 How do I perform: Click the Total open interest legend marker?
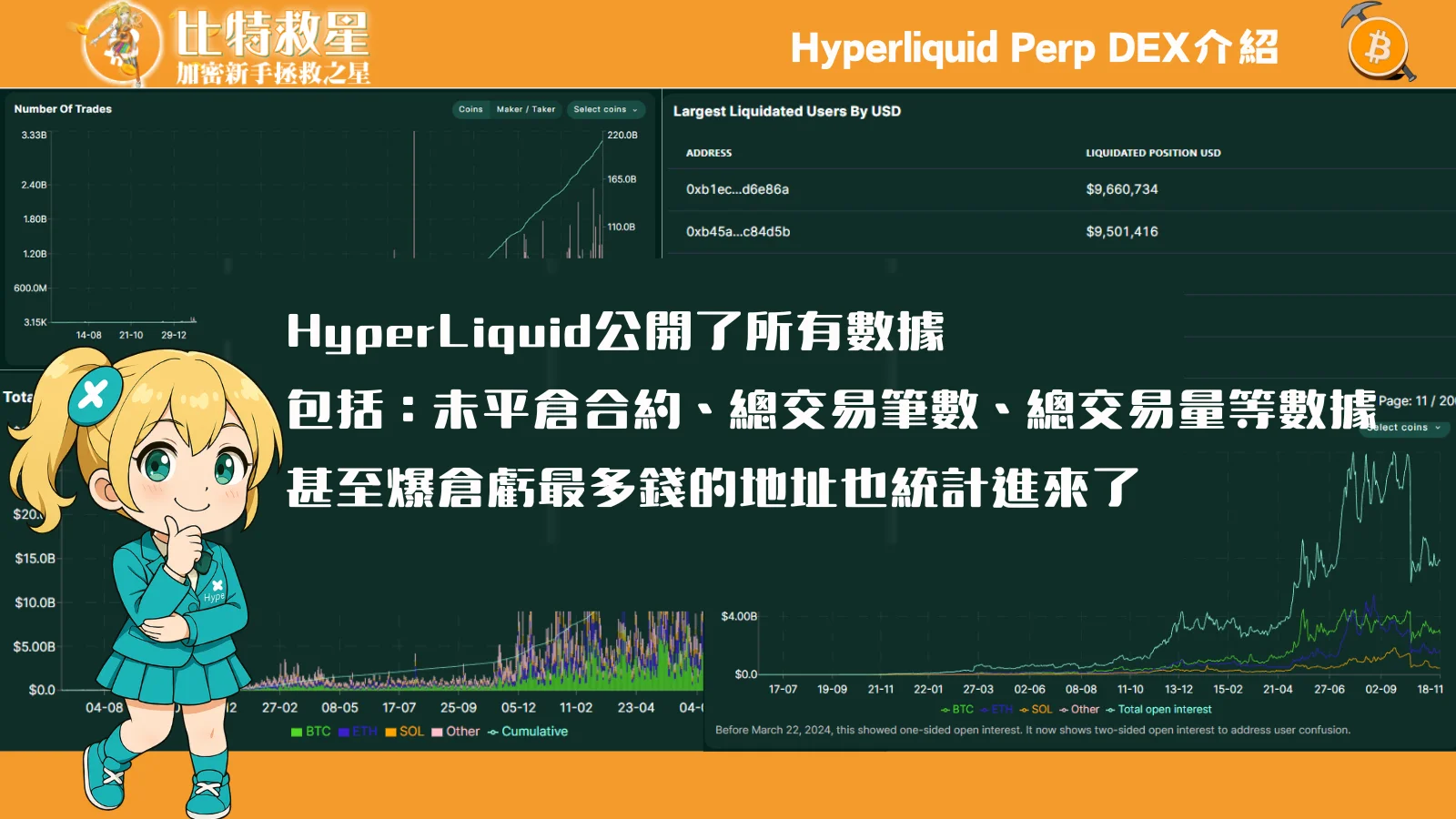click(x=1112, y=709)
